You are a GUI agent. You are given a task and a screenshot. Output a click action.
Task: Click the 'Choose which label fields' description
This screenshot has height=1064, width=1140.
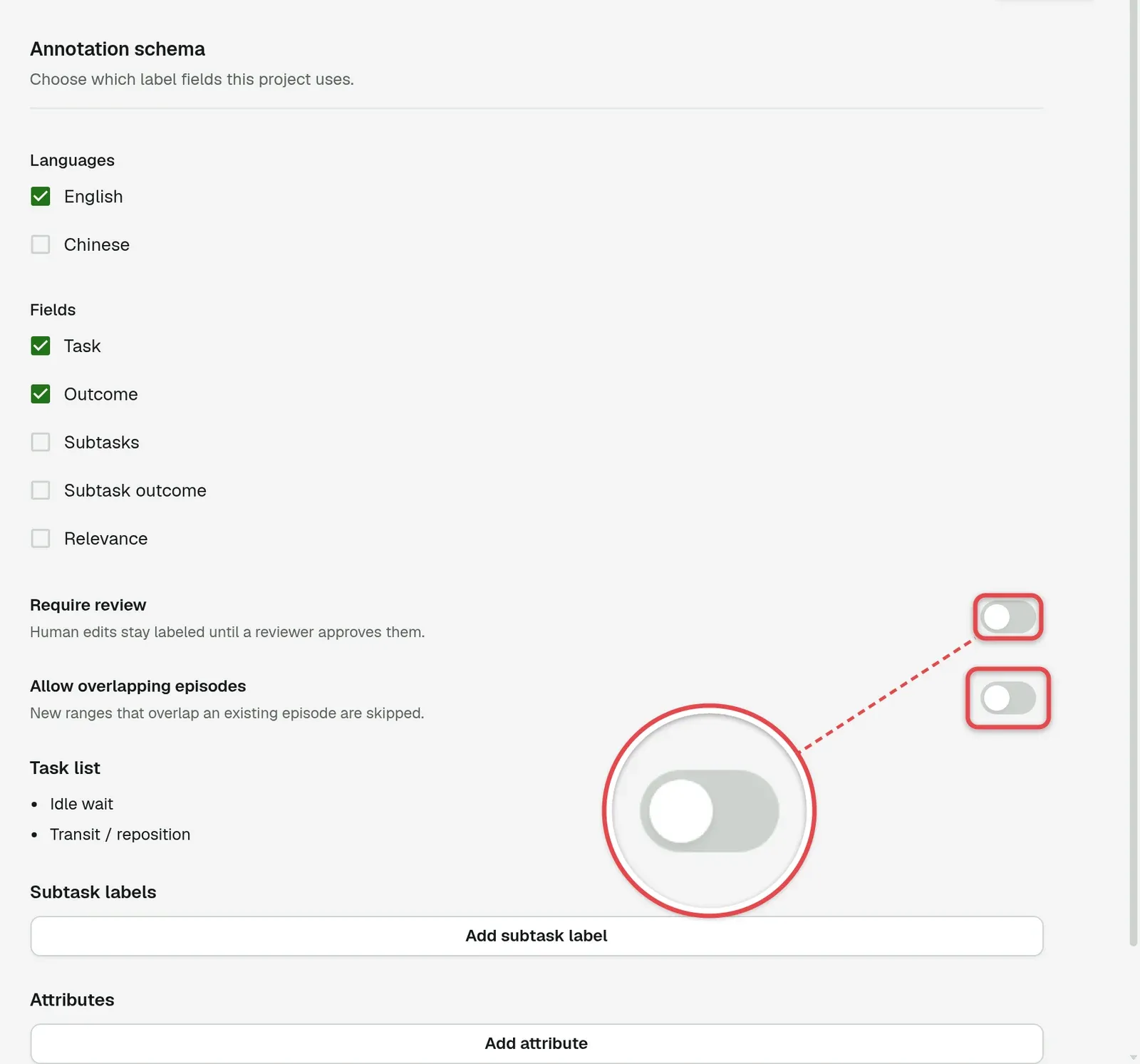point(192,79)
